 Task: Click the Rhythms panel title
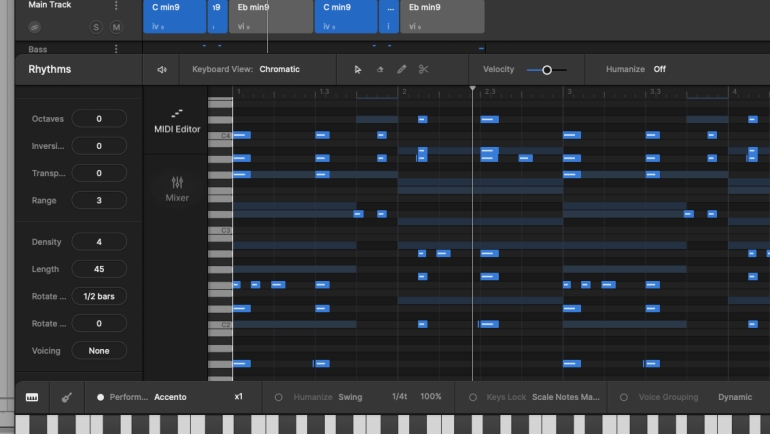[x=50, y=69]
